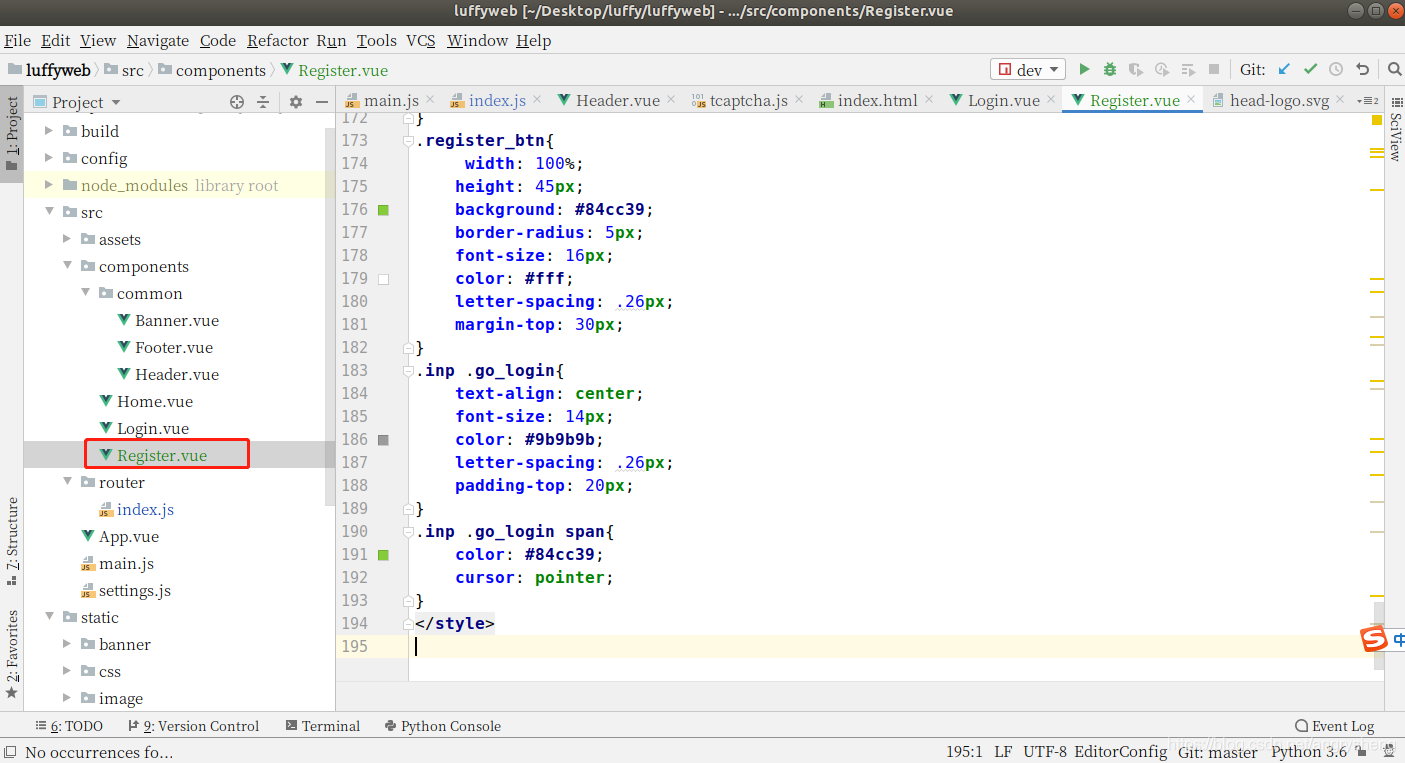Open the 9: Version Control tool window
The image size is (1405, 763).
coord(192,726)
